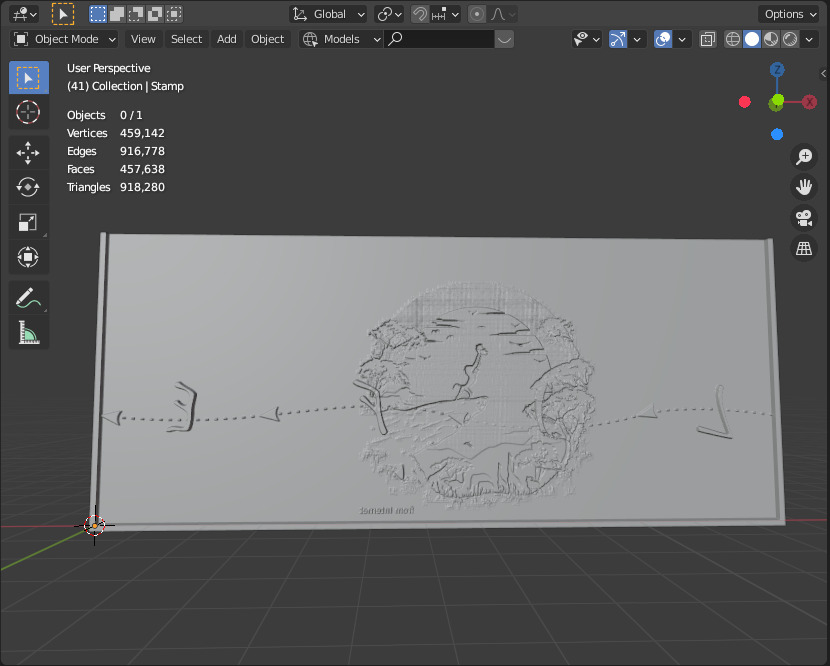Image resolution: width=830 pixels, height=666 pixels.
Task: Click the hand icon to pan view
Action: point(804,187)
